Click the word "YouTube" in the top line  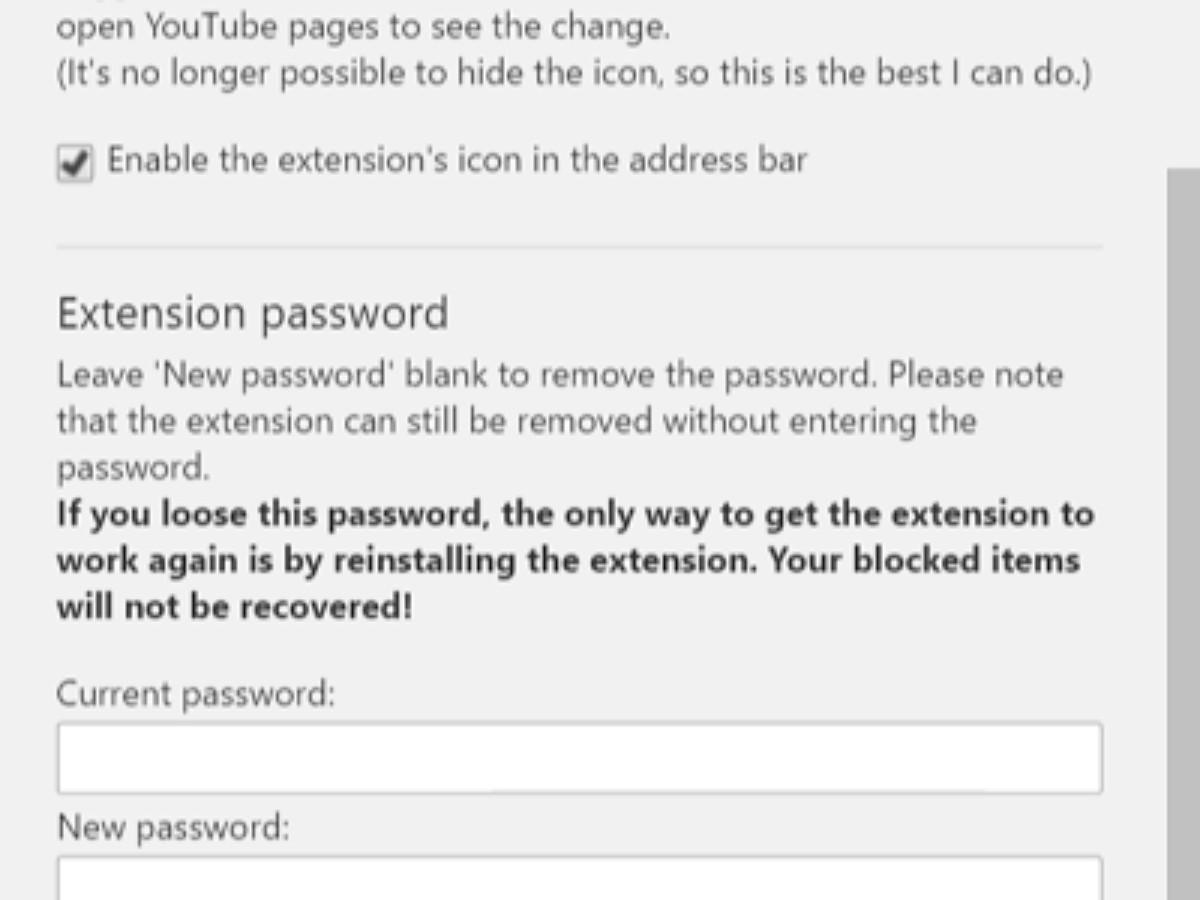point(201,28)
